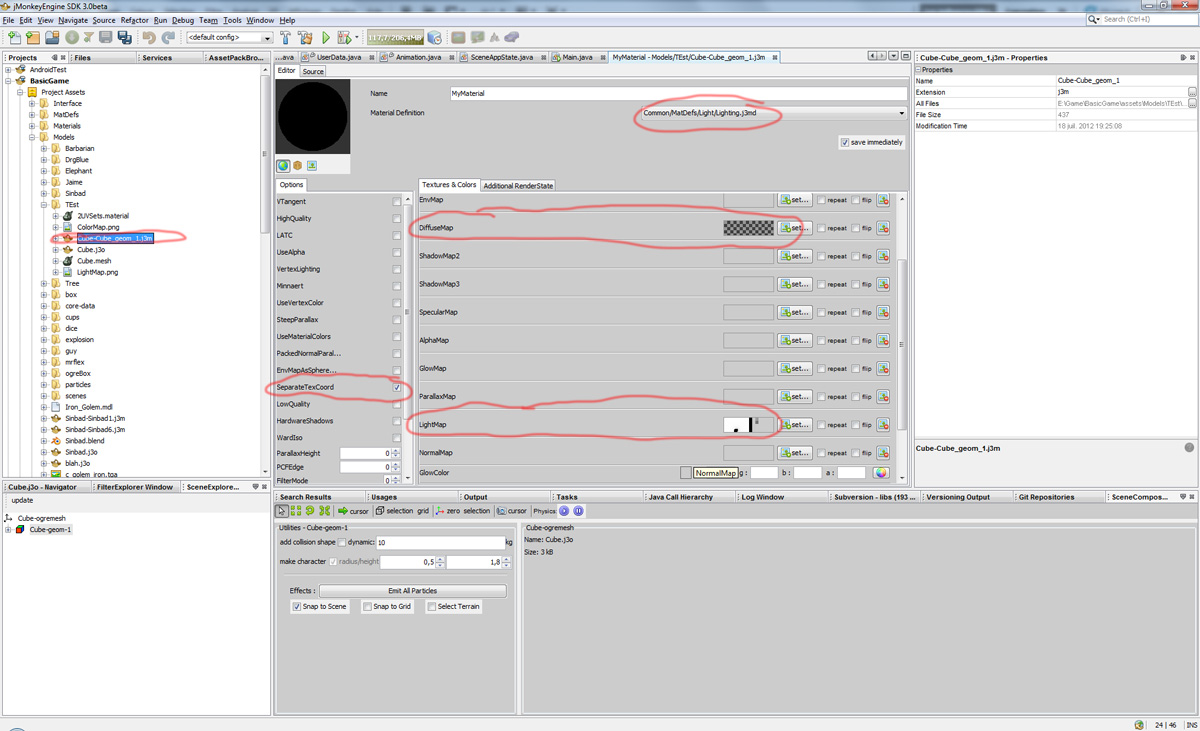This screenshot has width=1200, height=731.
Task: Uncheck the SeparateTexCoord option
Action: [397, 387]
